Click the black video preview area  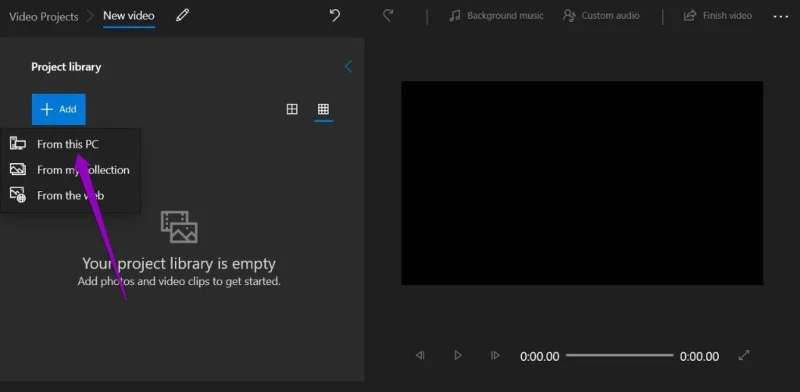point(582,183)
